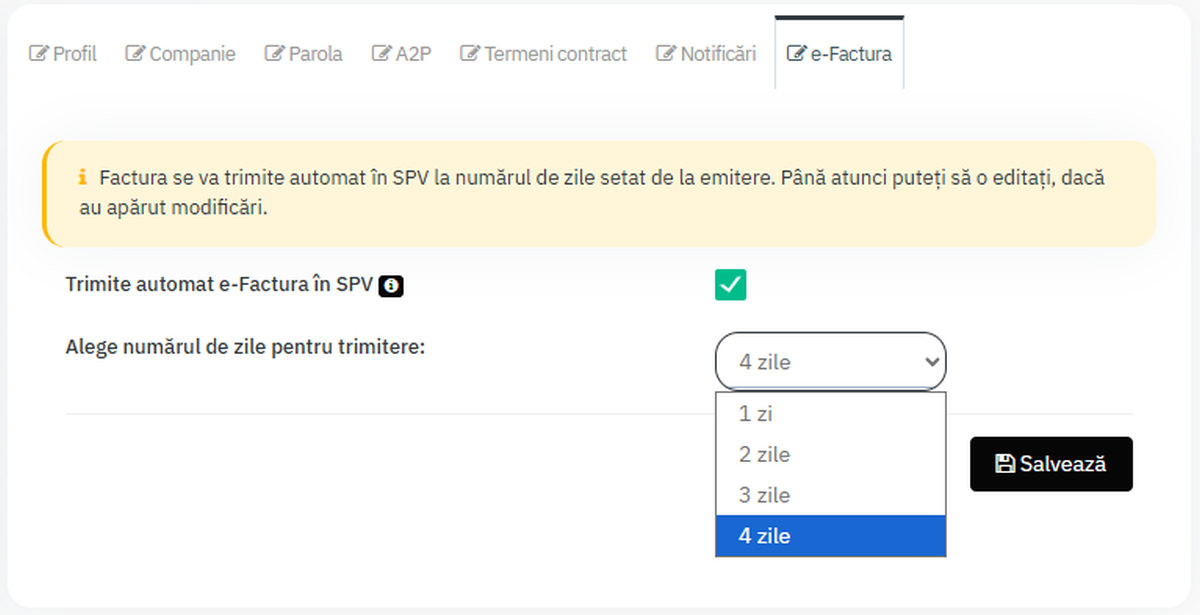Open the Parola tab
Image resolution: width=1200 pixels, height=615 pixels.
click(x=315, y=54)
